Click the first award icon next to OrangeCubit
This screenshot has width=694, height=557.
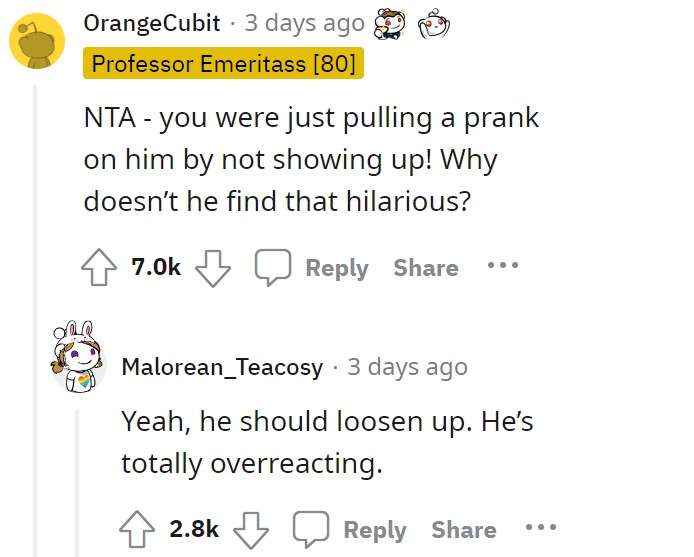[x=389, y=23]
